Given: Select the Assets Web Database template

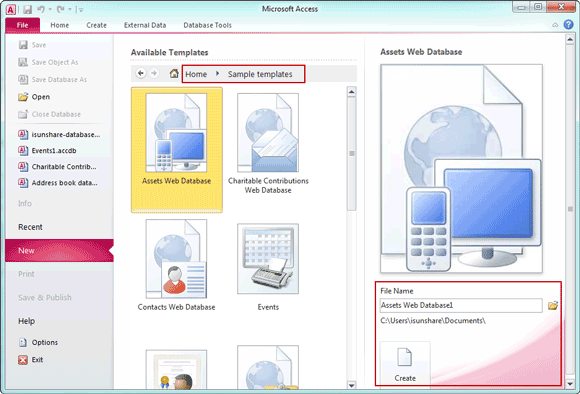Looking at the screenshot, I should tap(176, 150).
